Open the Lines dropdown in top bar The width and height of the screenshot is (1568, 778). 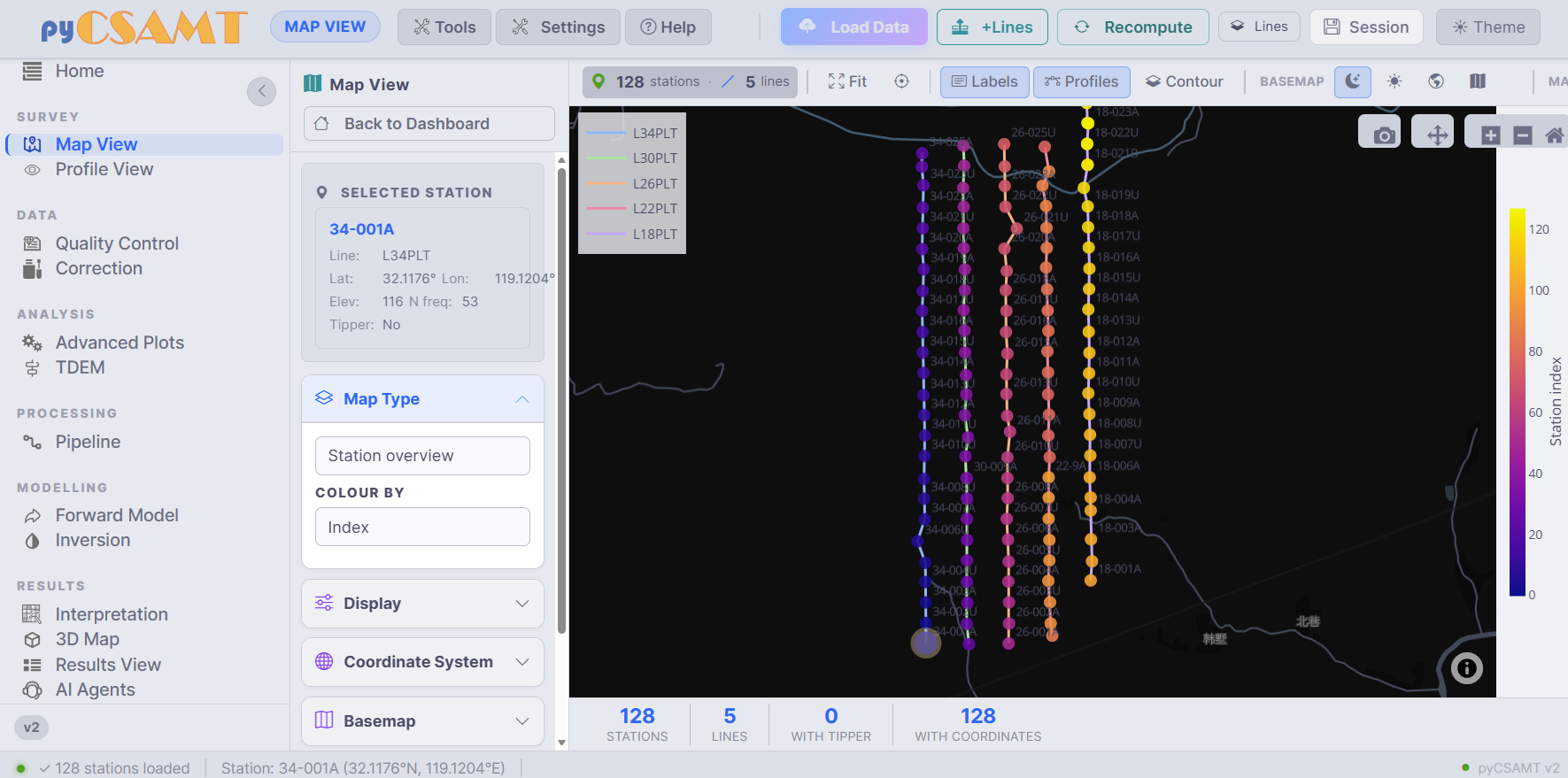1259,27
